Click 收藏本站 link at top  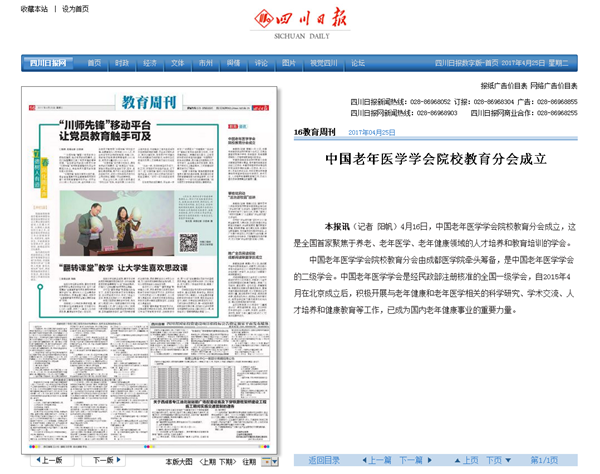tap(34, 9)
